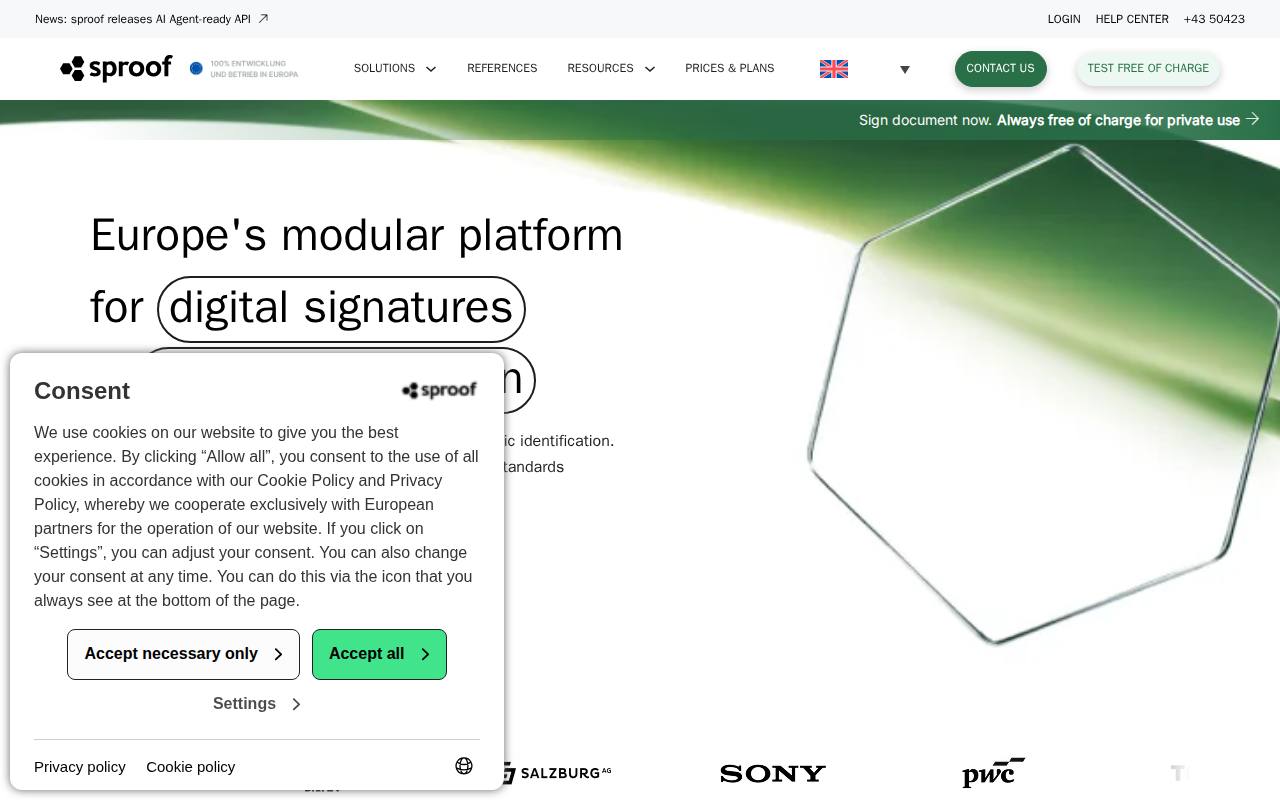Viewport: 1280px width, 800px height.
Task: Click Accept all cookies button
Action: click(379, 654)
